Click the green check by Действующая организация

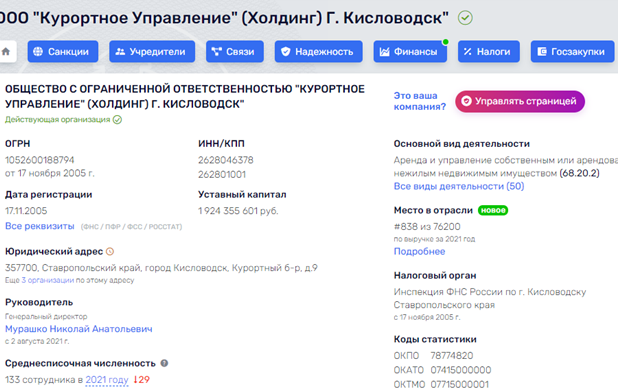pyautogui.click(x=117, y=119)
